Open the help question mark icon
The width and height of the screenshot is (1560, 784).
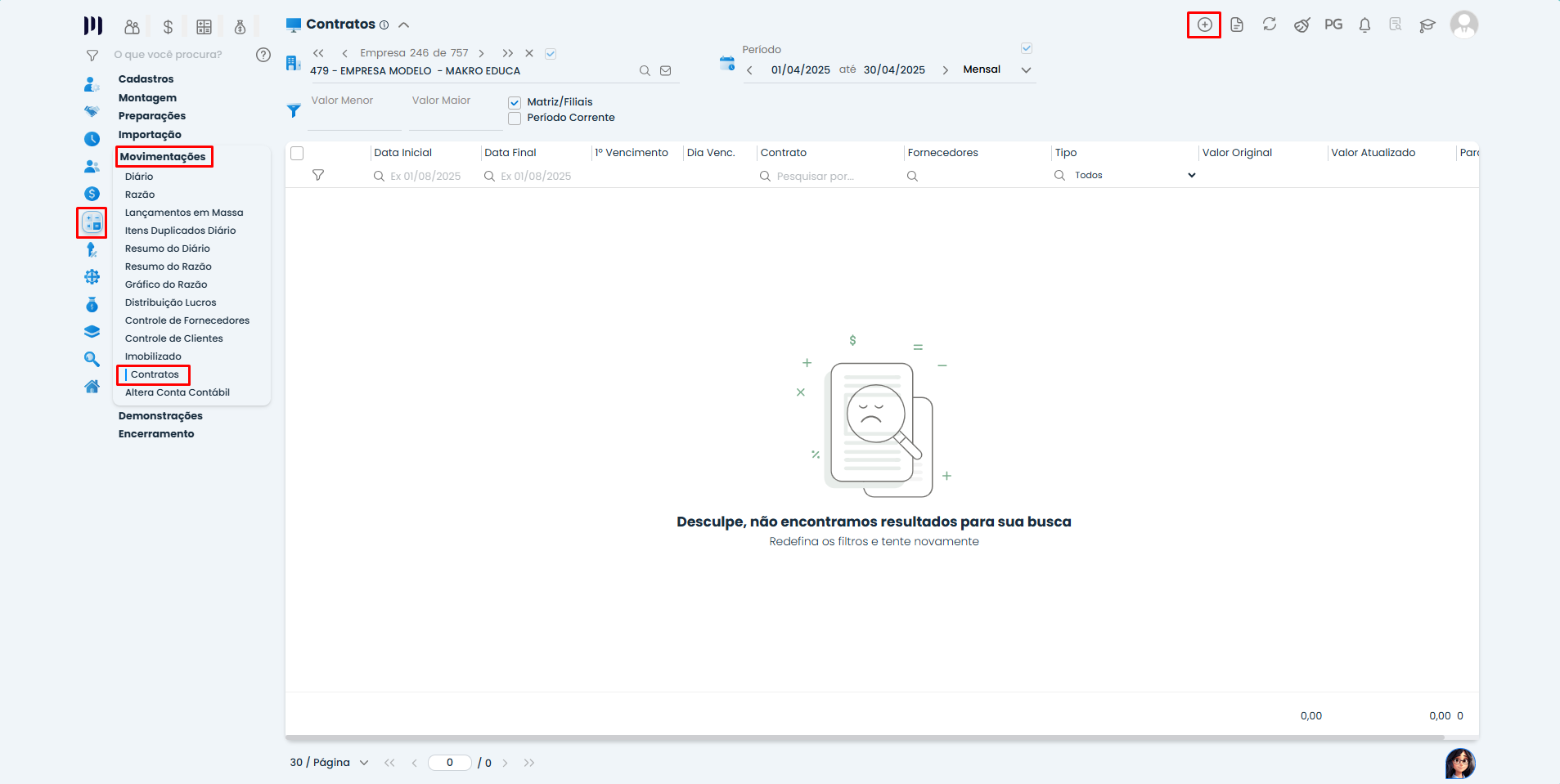[x=263, y=55]
